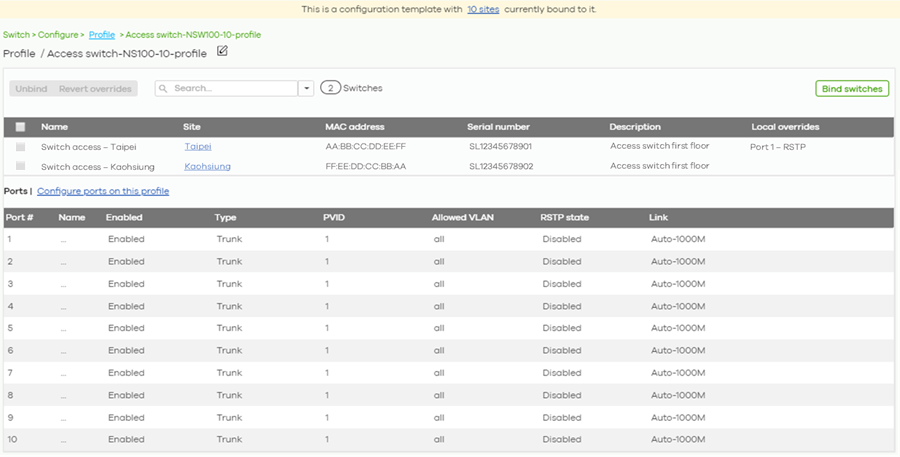Click the RSTP state column header
Screen dimensions: 900x457
[568, 217]
